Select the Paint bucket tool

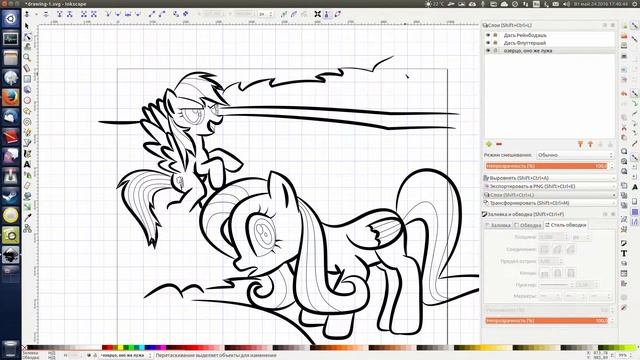point(27,196)
